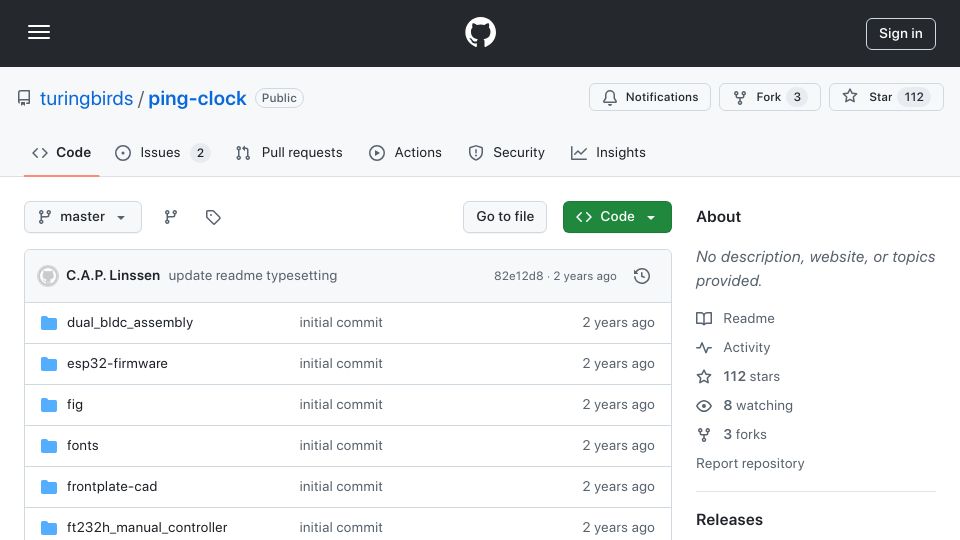Expand the master branch dropdown

(83, 217)
